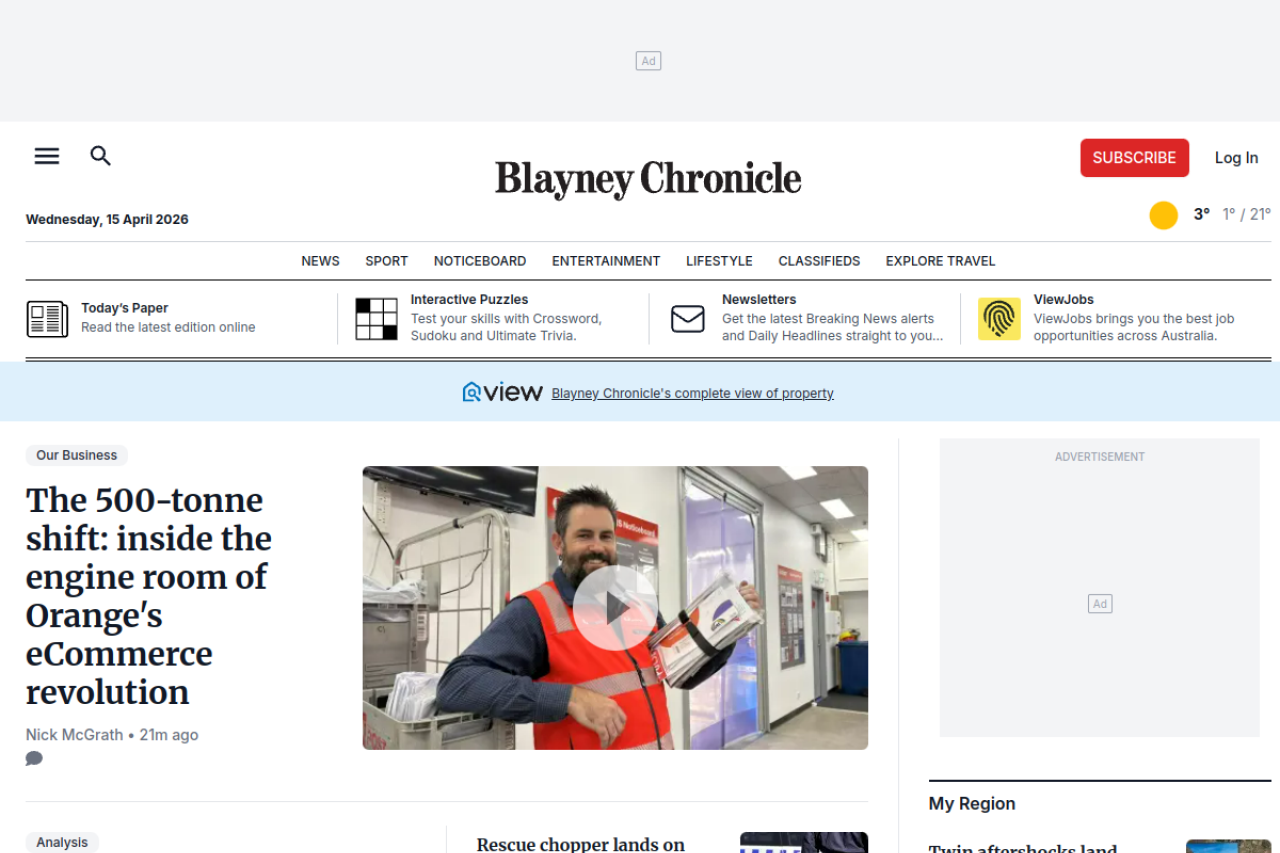Click the My Region section heading
1280x853 pixels.
coord(972,803)
